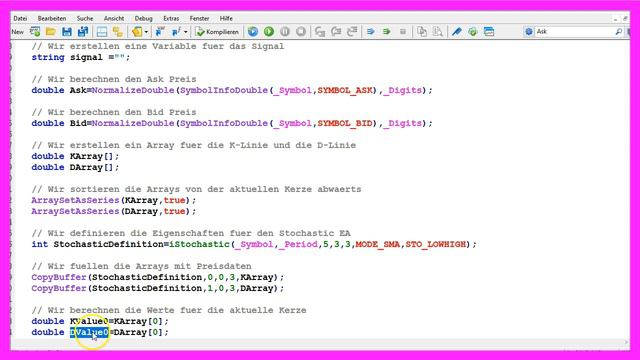Click the iStochastic function name
Viewport: 640px width, 360px height.
pyautogui.click(x=200, y=244)
